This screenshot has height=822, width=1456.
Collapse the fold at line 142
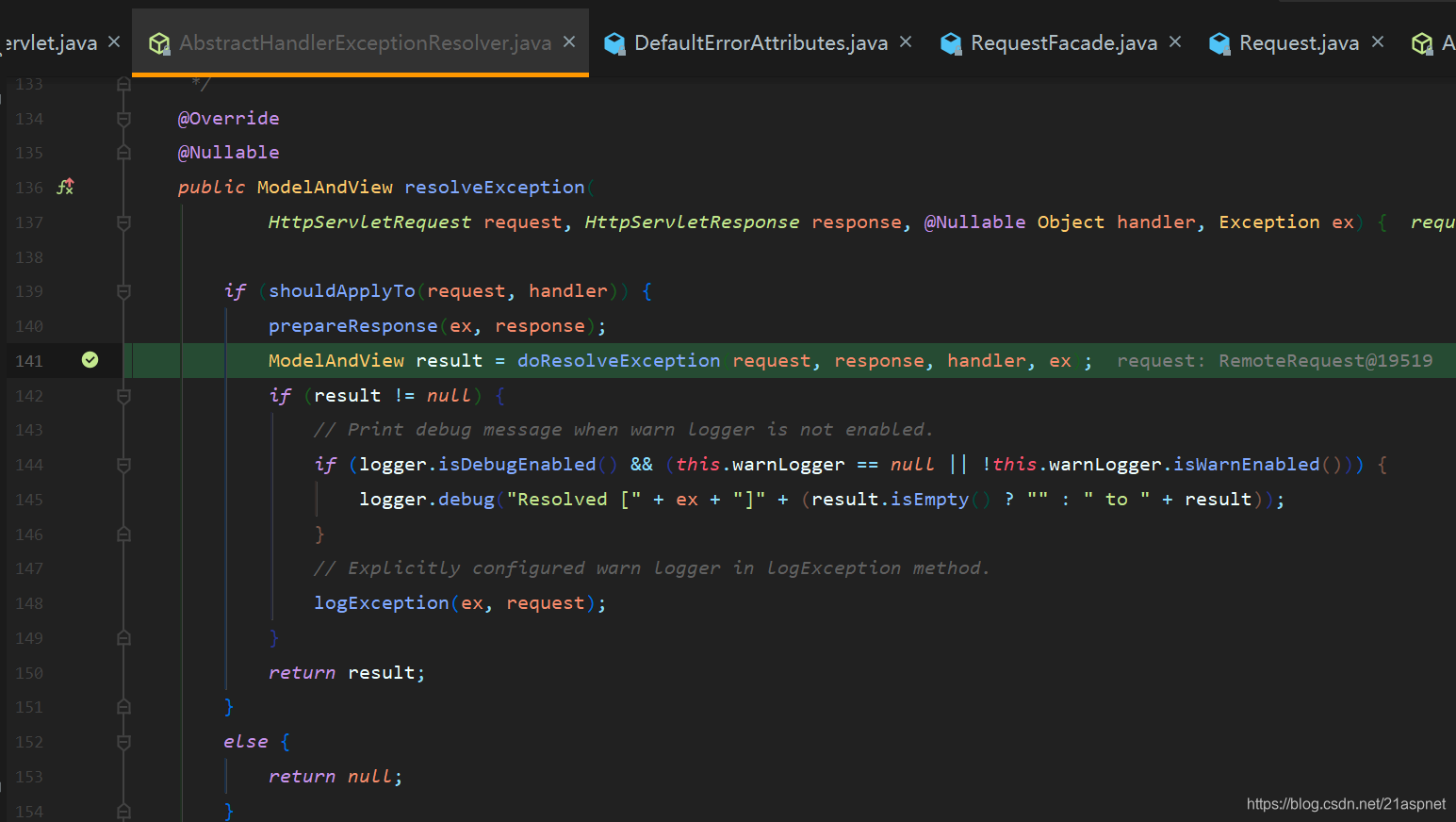point(123,396)
